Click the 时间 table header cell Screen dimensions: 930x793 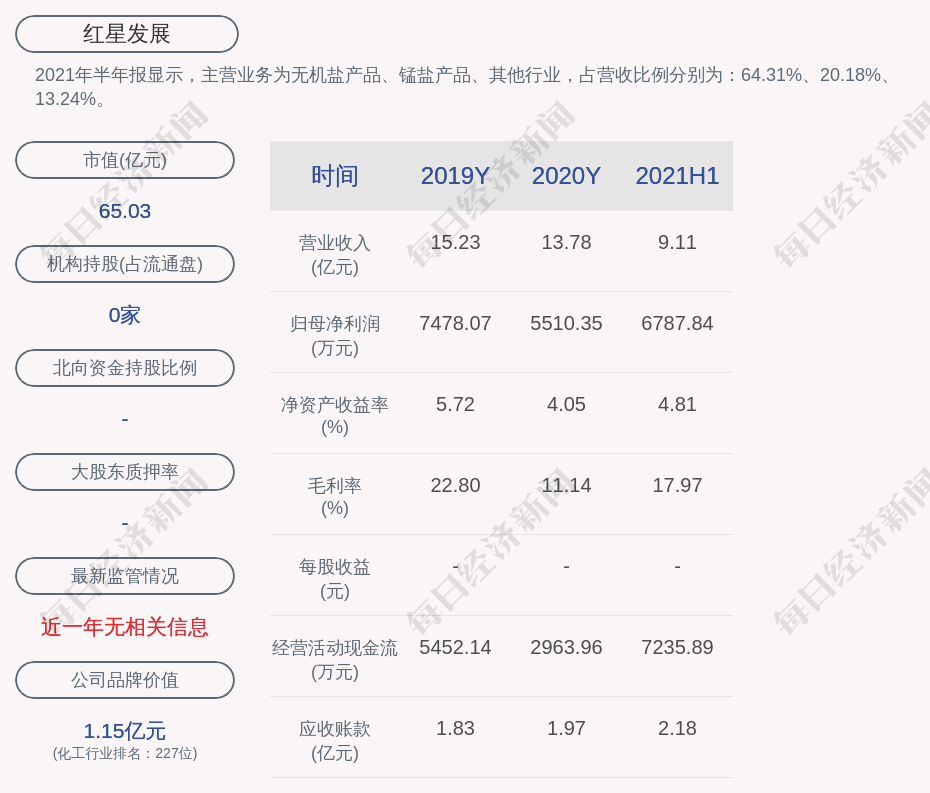[335, 176]
